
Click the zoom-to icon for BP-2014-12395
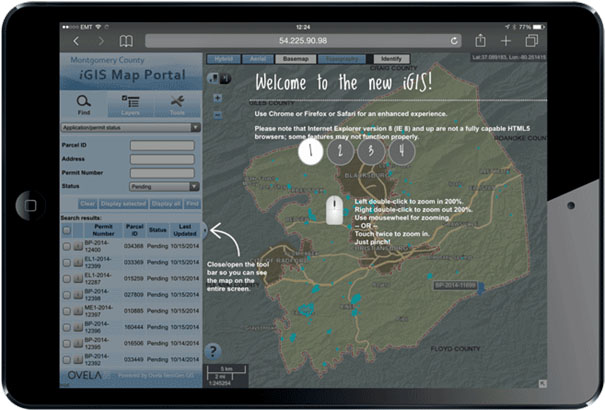coord(78,343)
